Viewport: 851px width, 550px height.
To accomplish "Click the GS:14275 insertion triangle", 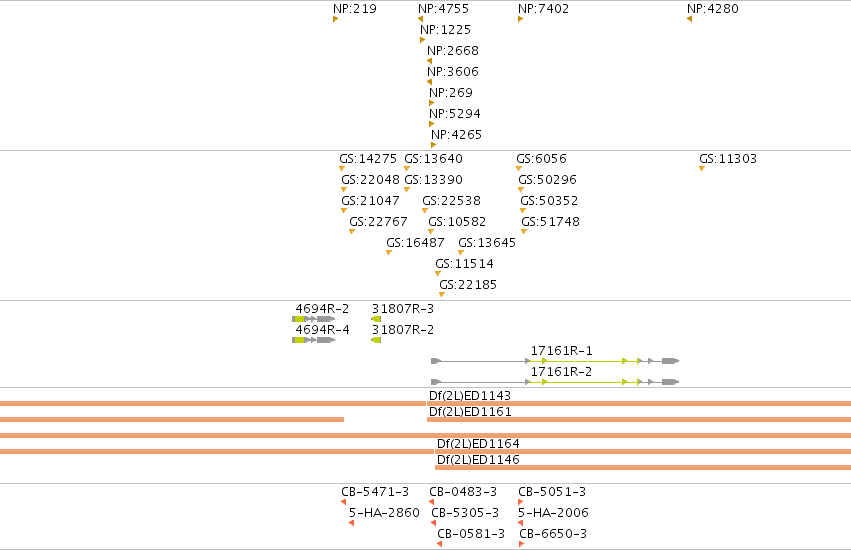I will [342, 169].
